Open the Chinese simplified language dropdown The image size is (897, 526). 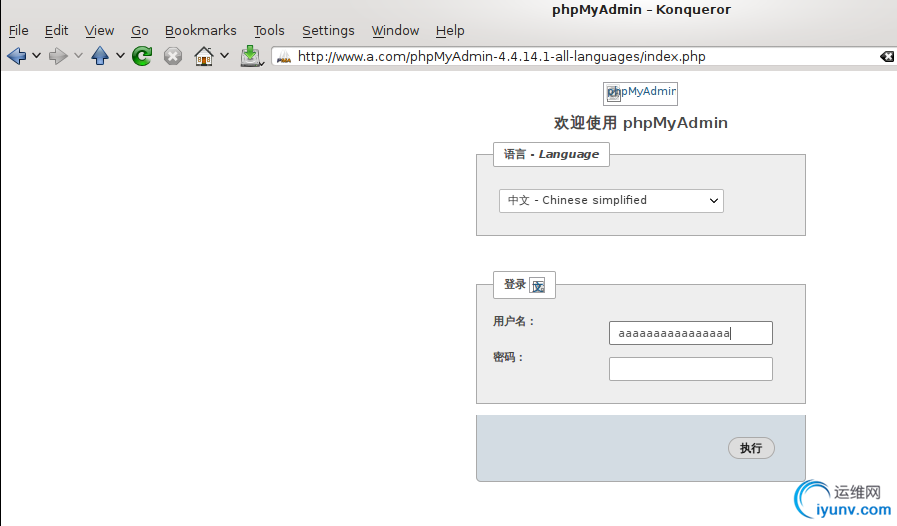[x=612, y=201]
